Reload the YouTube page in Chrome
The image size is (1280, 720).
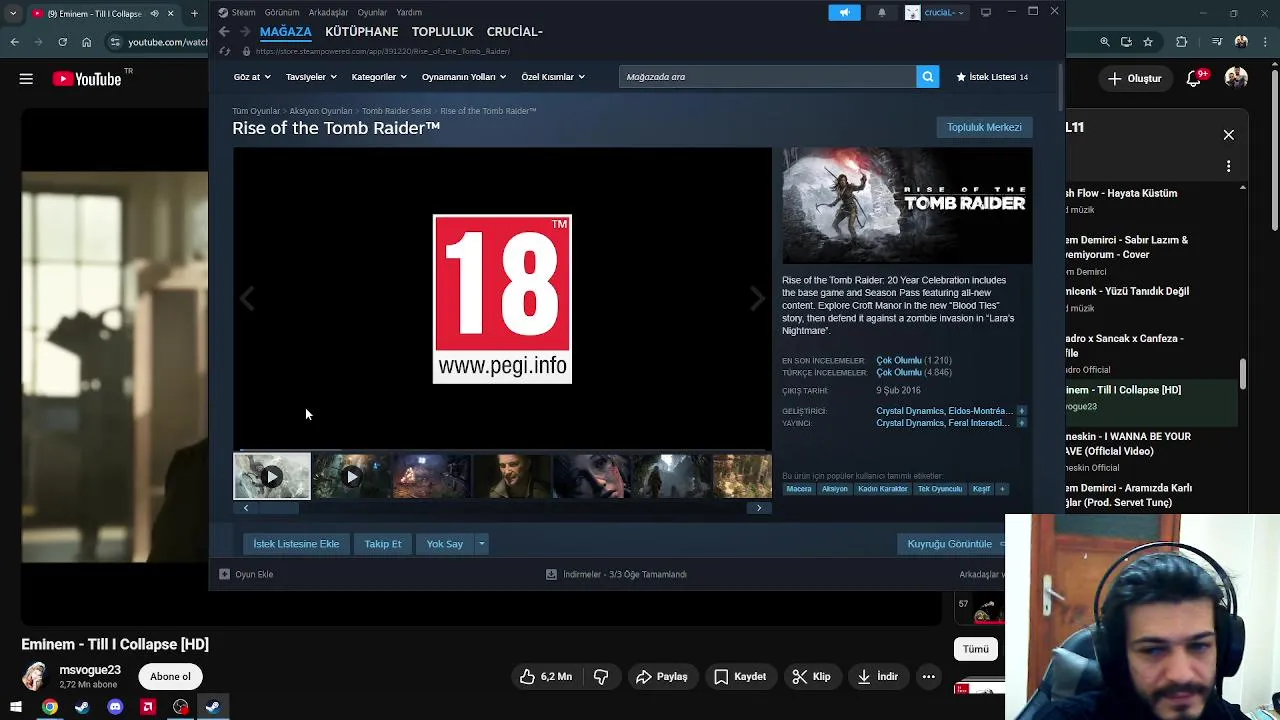(x=62, y=42)
